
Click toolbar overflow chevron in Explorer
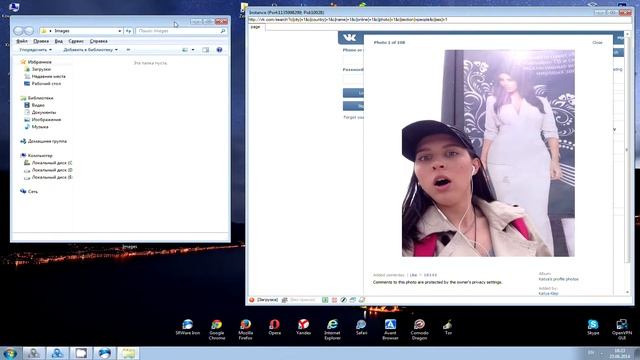click(128, 50)
